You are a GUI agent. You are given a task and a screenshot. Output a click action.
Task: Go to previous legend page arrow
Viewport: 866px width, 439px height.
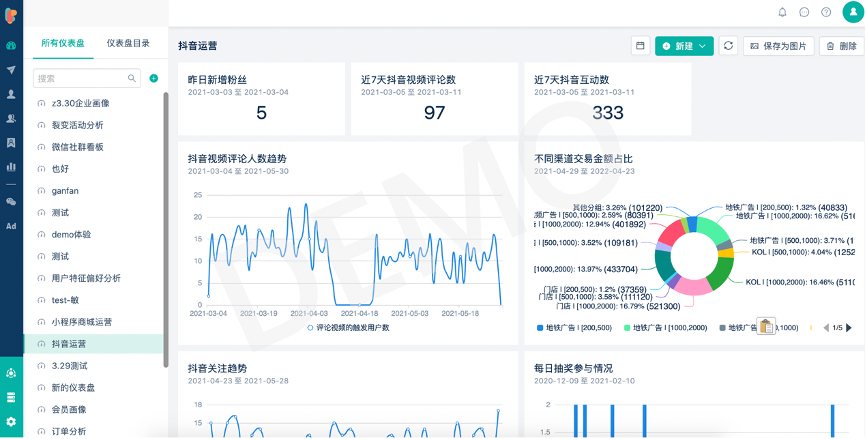(x=826, y=327)
